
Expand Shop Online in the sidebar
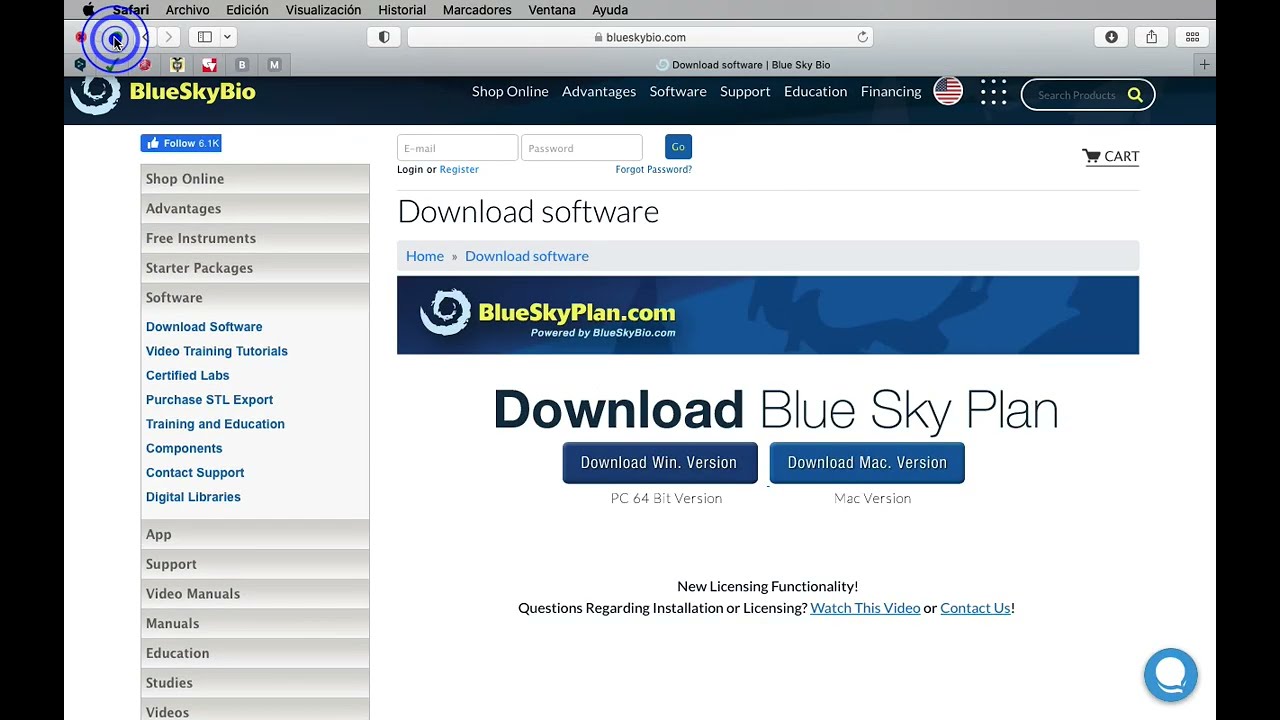[x=255, y=179]
